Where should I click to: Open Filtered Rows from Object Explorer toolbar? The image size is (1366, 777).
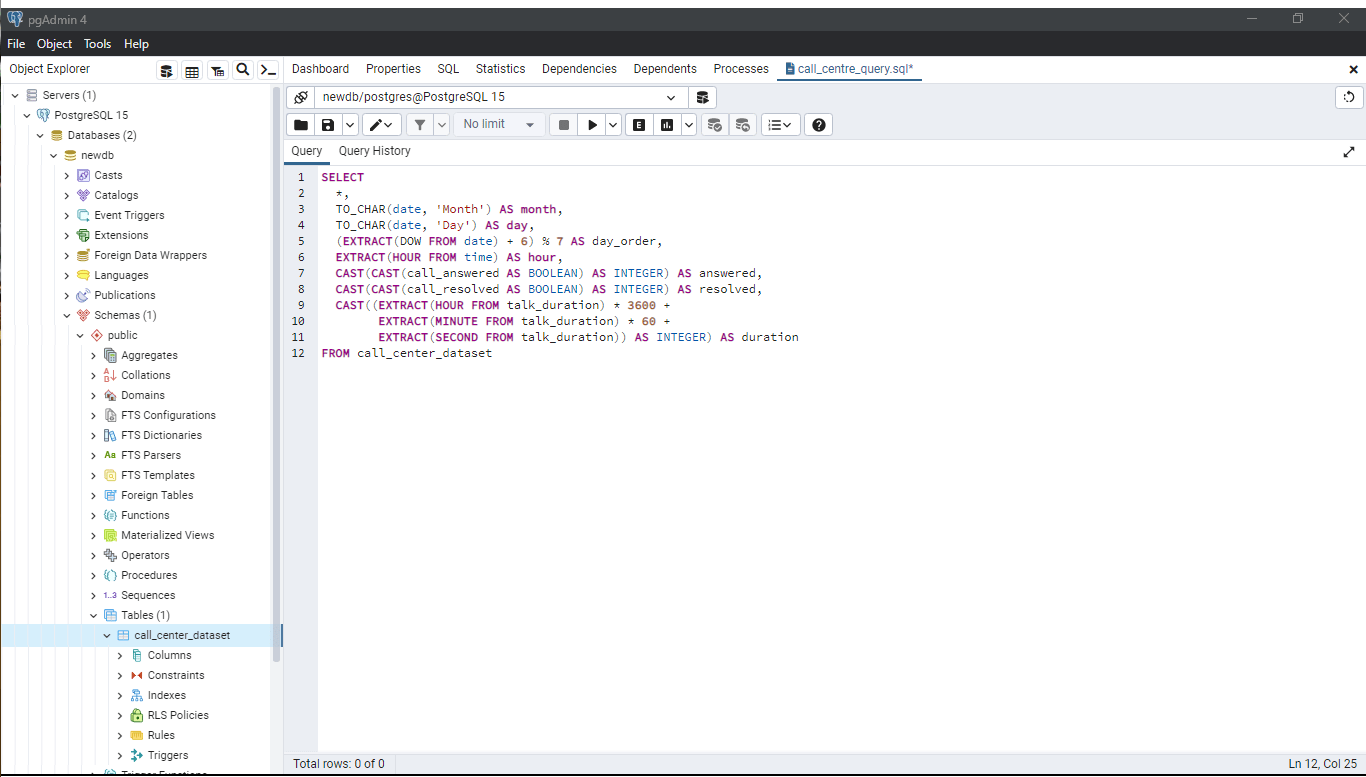(217, 70)
